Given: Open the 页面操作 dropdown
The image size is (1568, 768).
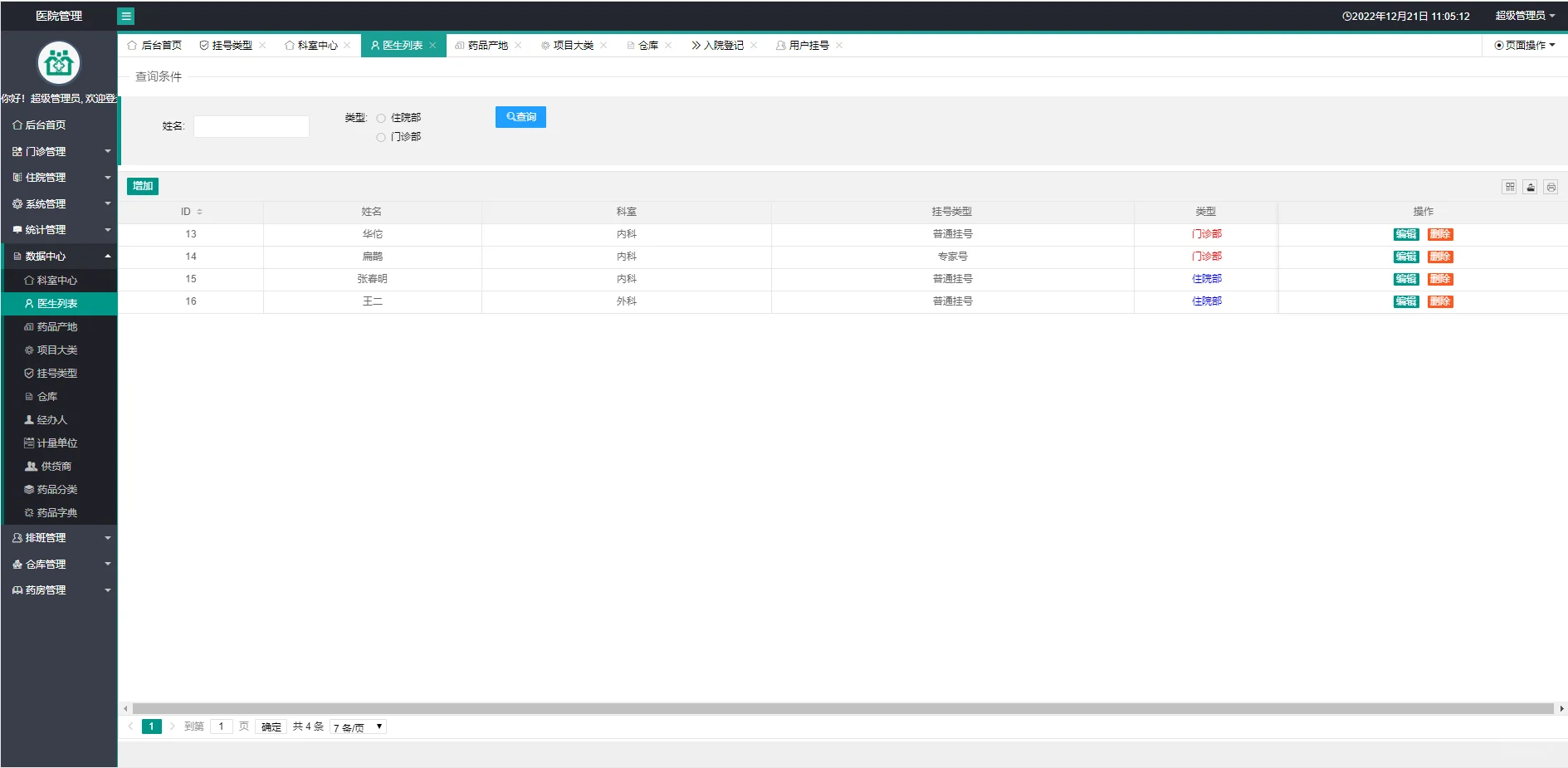Looking at the screenshot, I should pyautogui.click(x=1525, y=46).
